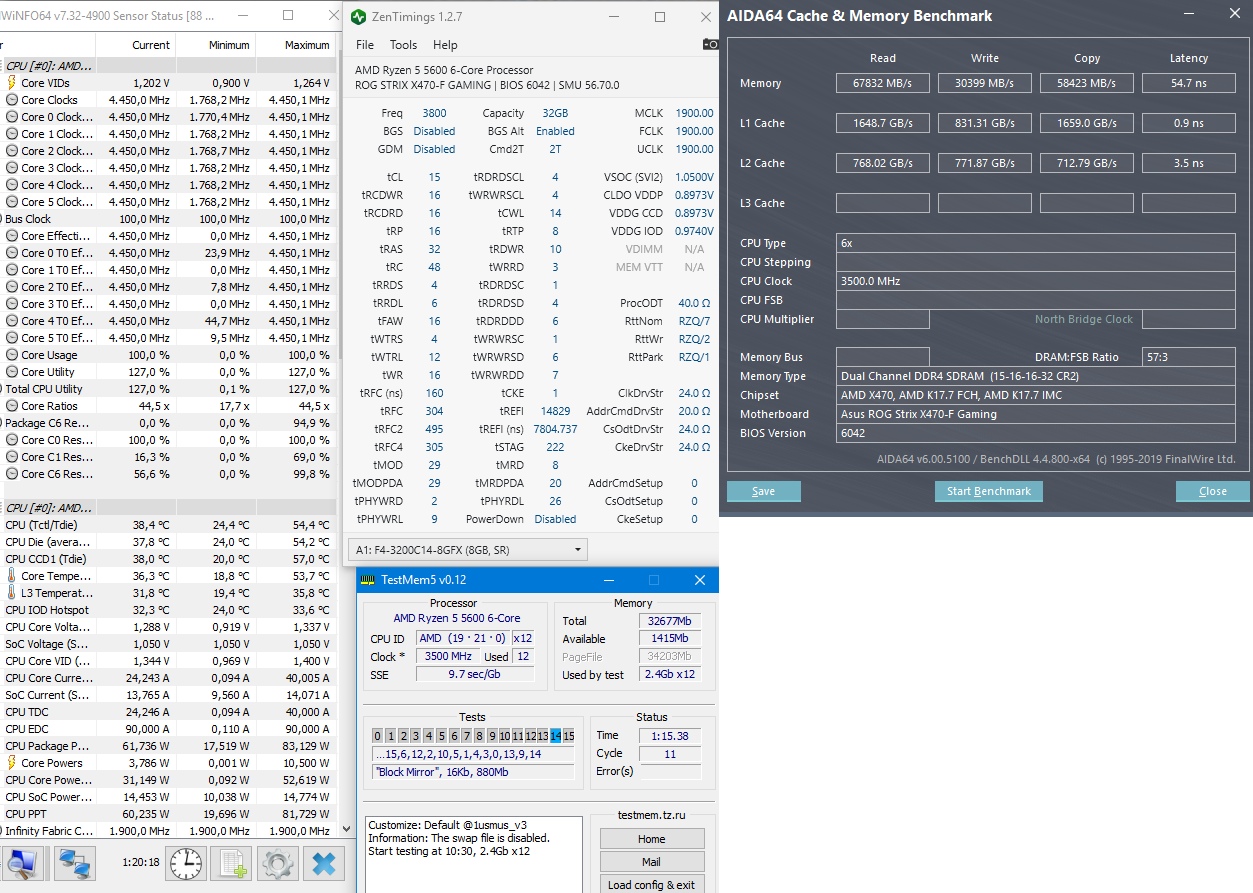Select the CPU EDC row in HWiNFO

pyautogui.click(x=167, y=729)
